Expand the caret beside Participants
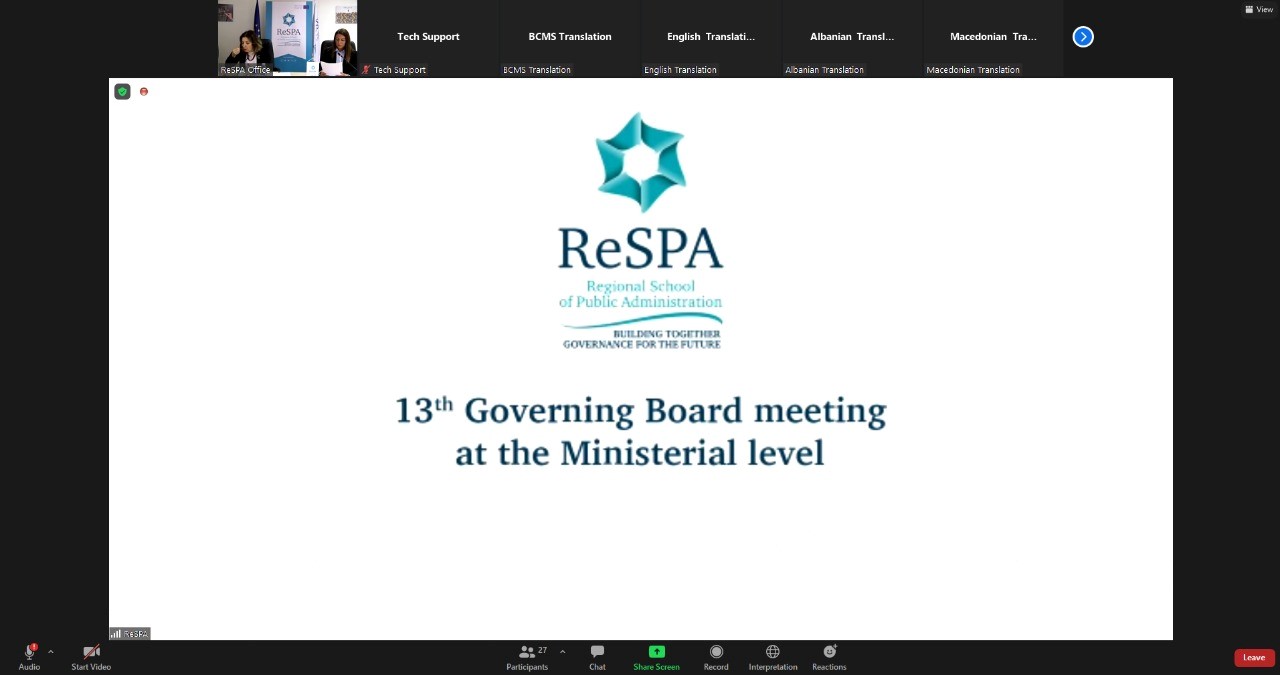Image resolution: width=1280 pixels, height=675 pixels. click(x=562, y=652)
